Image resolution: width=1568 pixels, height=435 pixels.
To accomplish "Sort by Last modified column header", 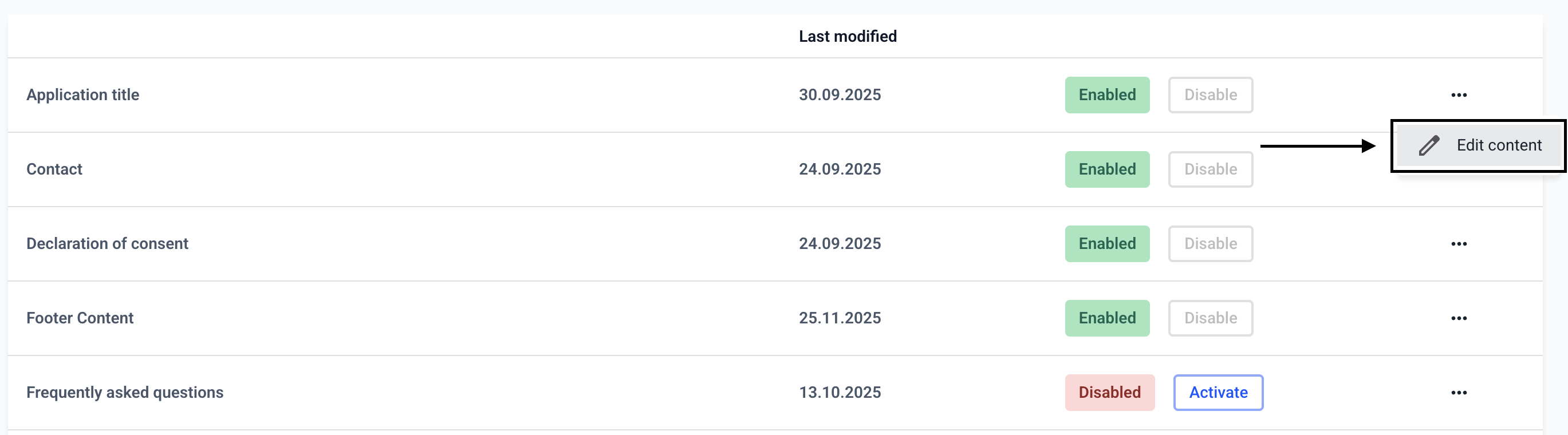I will [x=848, y=37].
